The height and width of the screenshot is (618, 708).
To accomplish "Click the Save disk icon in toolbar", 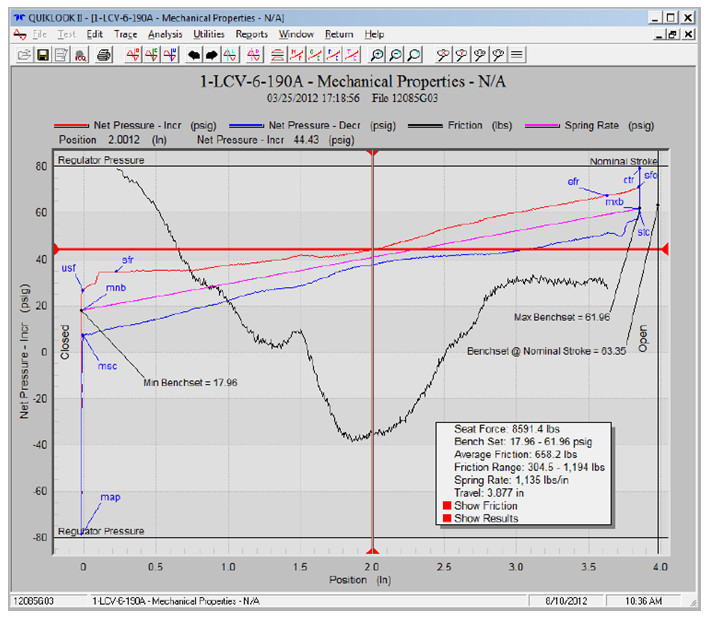I will [44, 55].
